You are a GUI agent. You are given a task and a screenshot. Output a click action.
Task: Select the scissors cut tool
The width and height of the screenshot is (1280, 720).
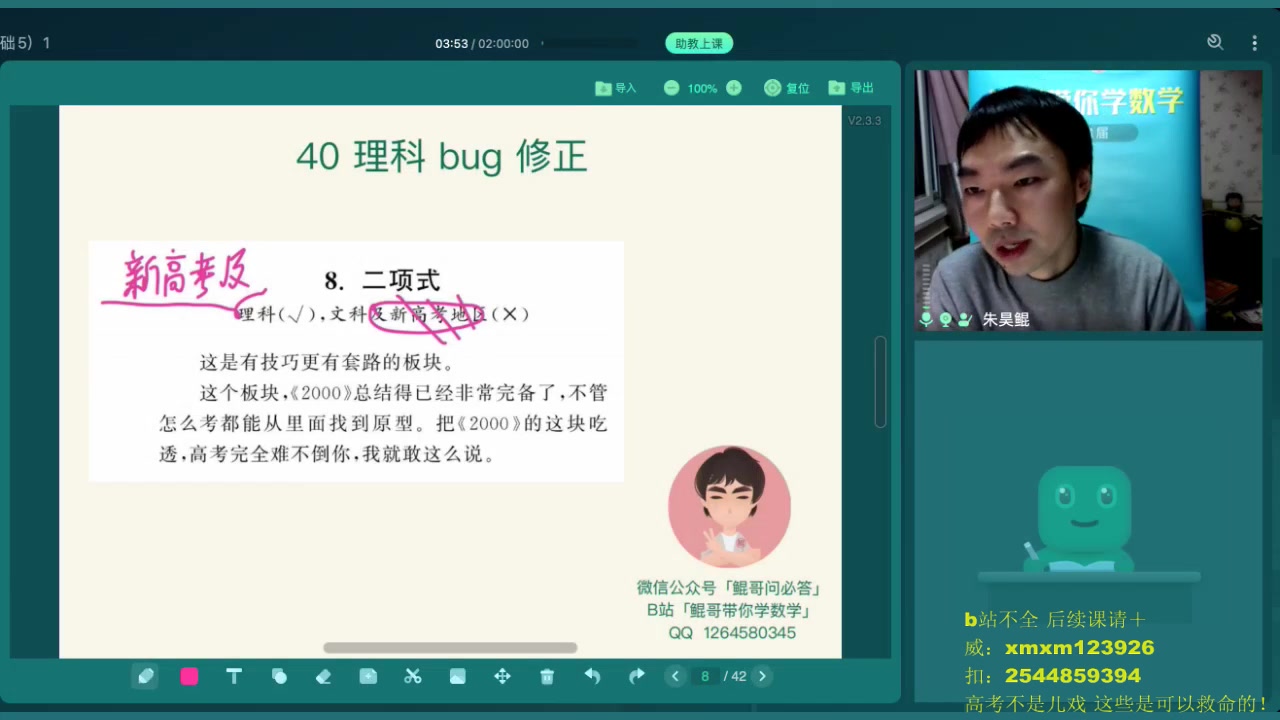click(413, 677)
